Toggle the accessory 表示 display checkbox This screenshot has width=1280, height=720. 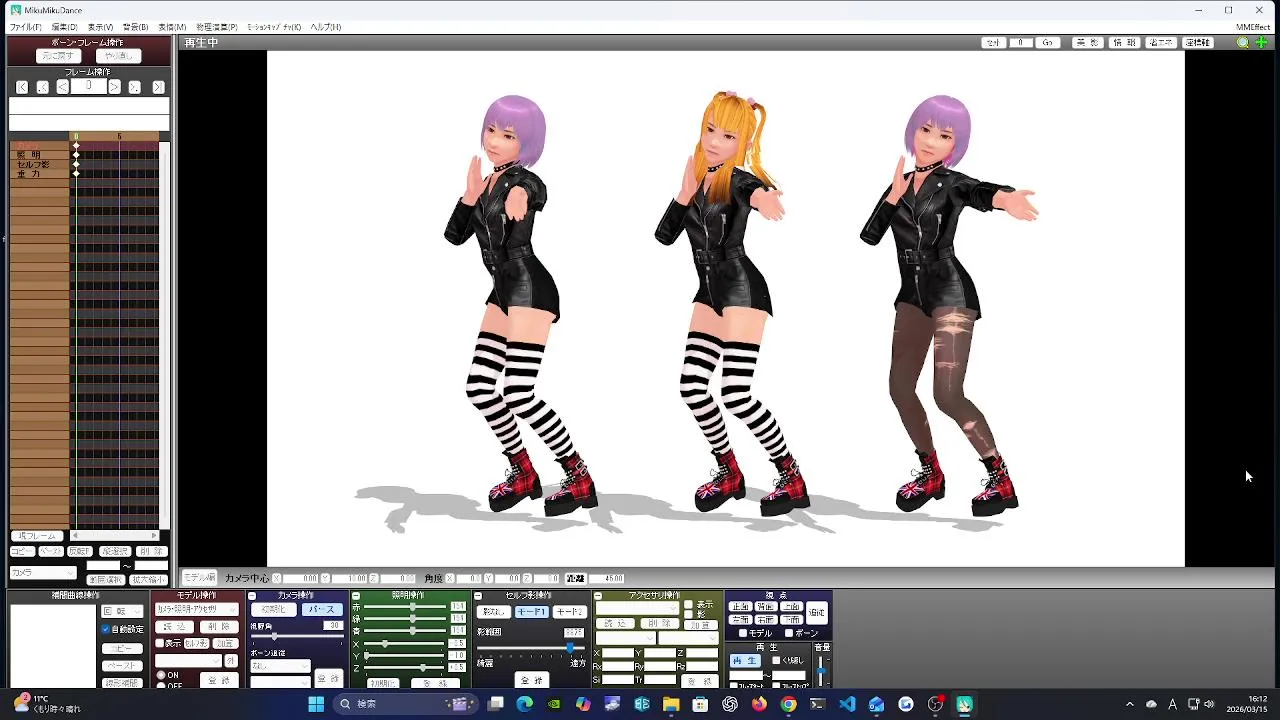(x=688, y=604)
